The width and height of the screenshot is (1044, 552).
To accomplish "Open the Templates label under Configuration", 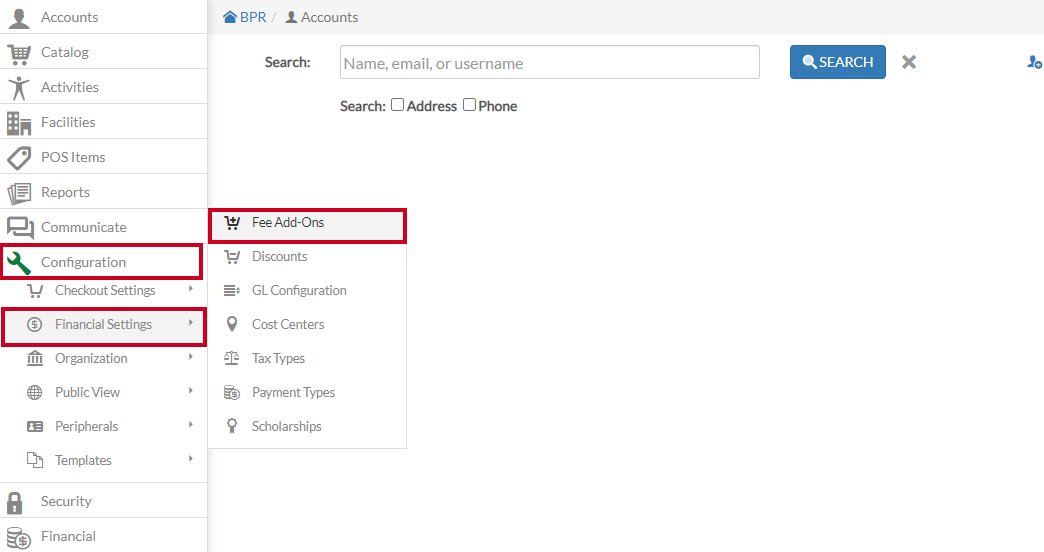I will pyautogui.click(x=83, y=460).
